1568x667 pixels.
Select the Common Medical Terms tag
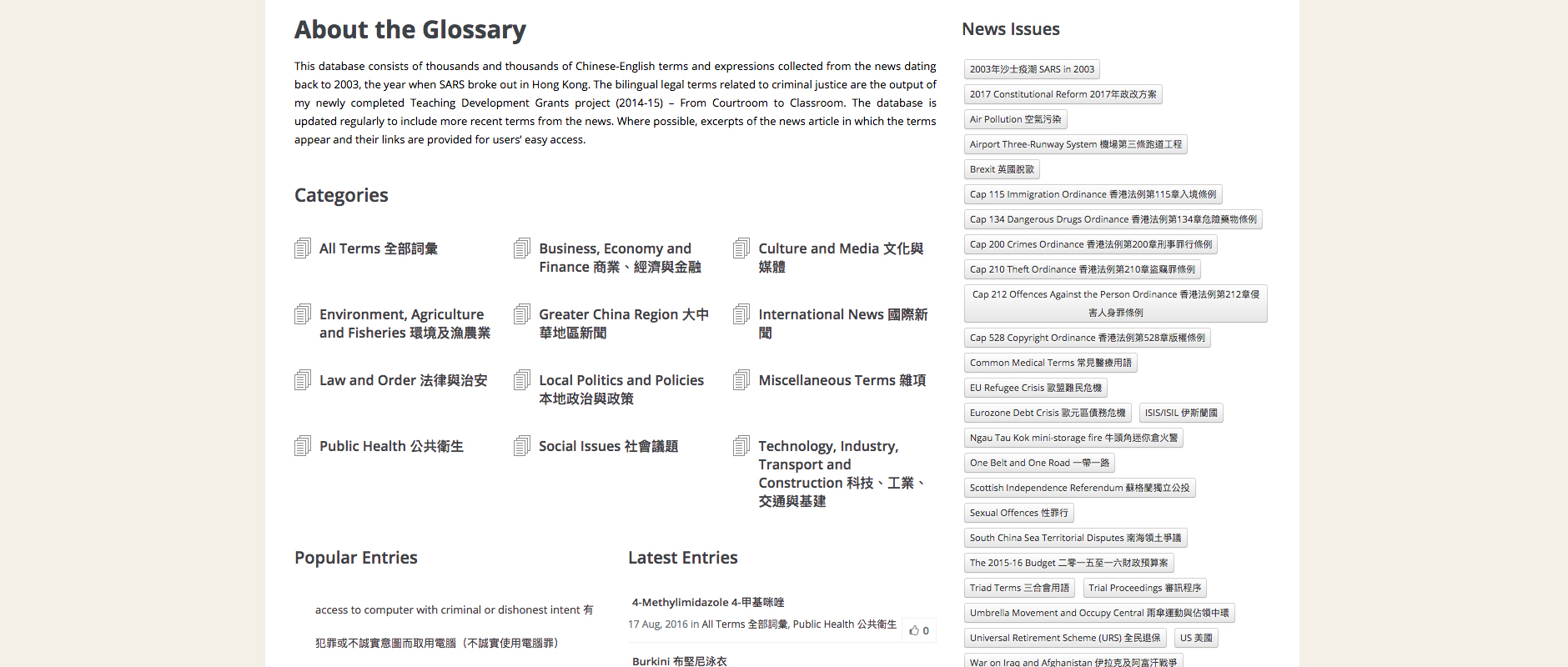pos(1050,363)
